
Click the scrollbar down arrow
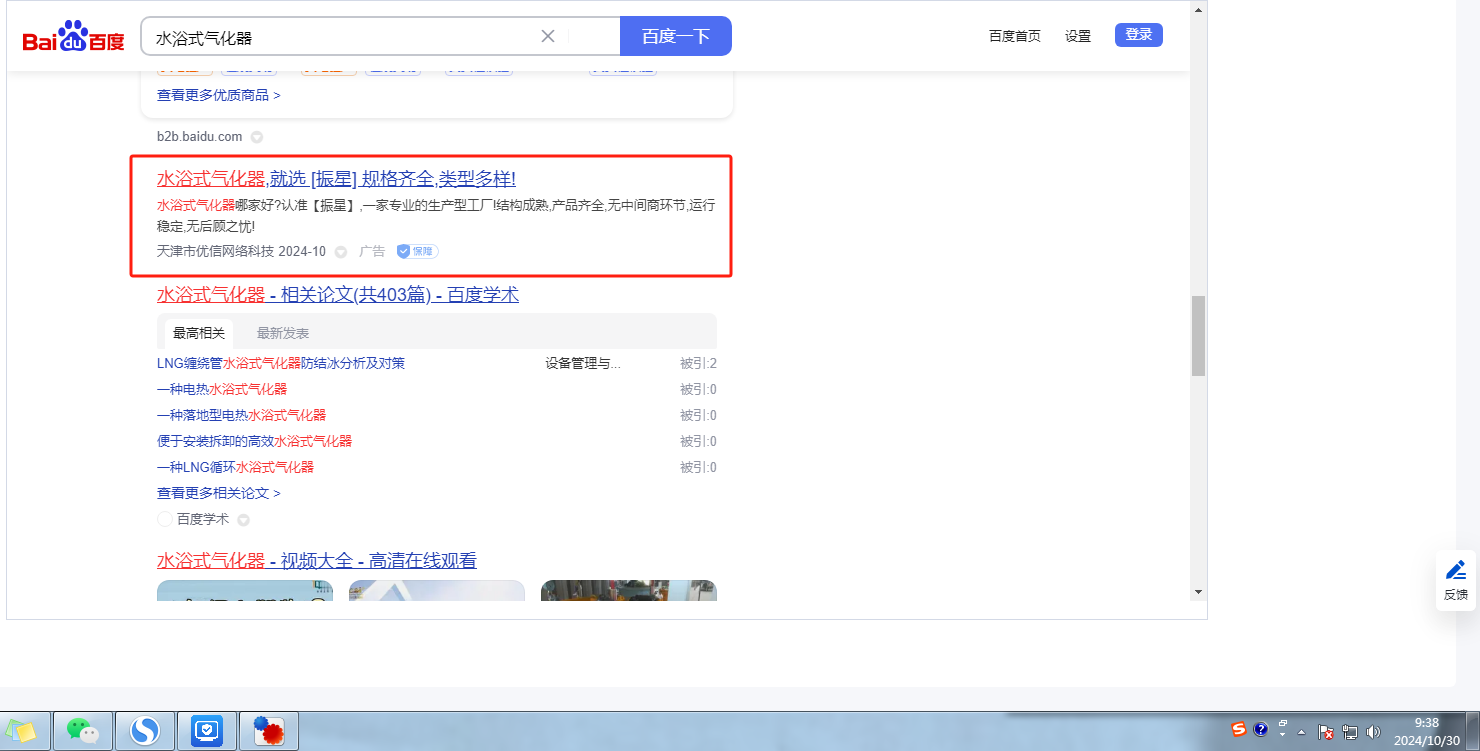click(1198, 592)
